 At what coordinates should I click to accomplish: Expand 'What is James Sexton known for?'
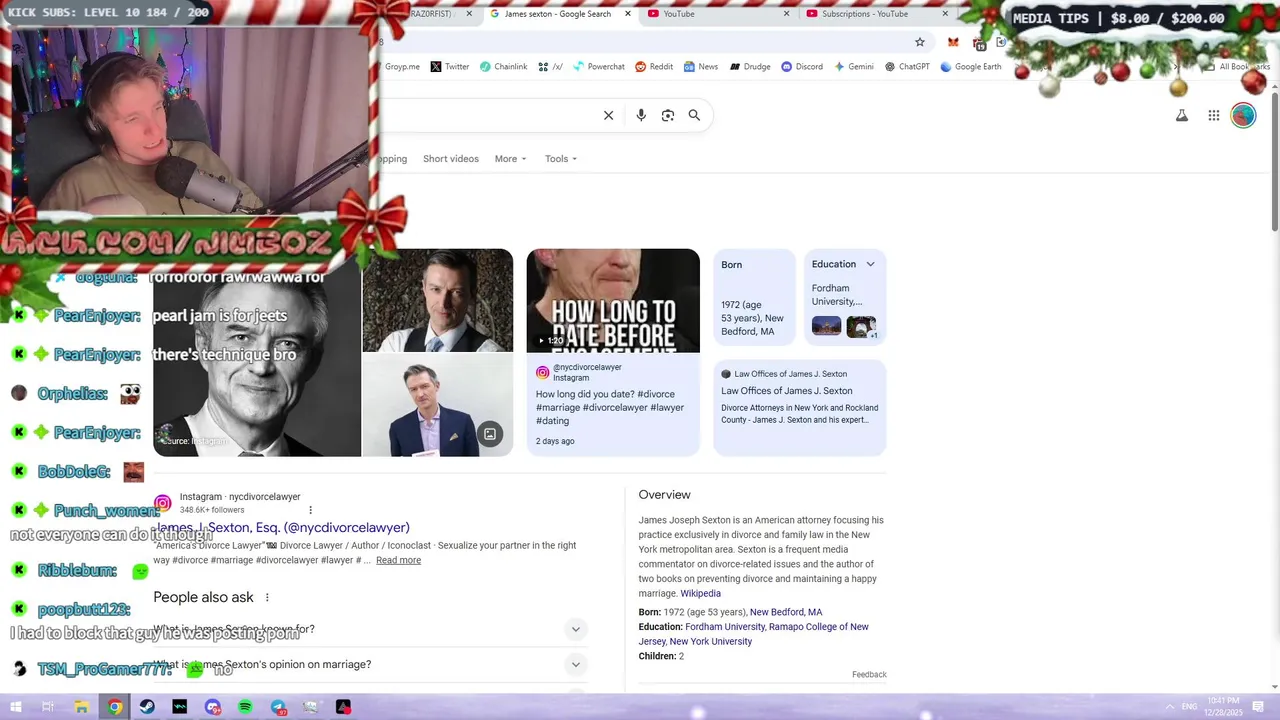tap(370, 629)
